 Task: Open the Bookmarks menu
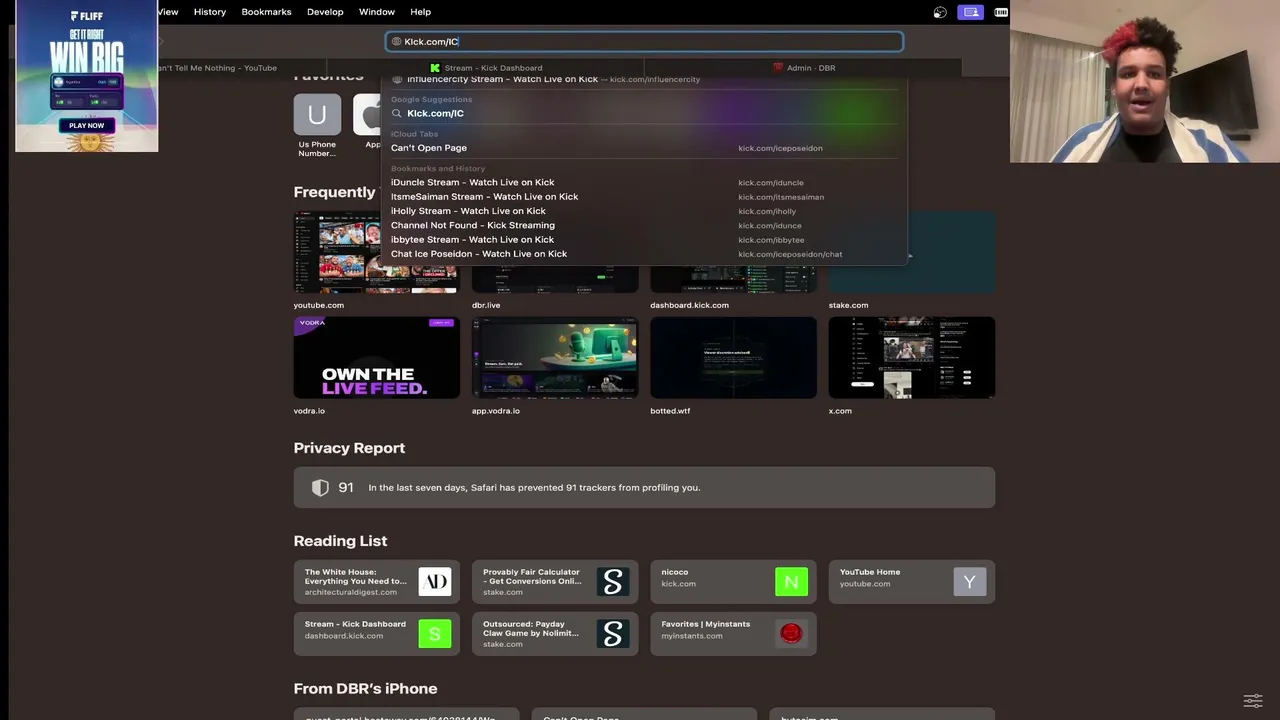266,12
